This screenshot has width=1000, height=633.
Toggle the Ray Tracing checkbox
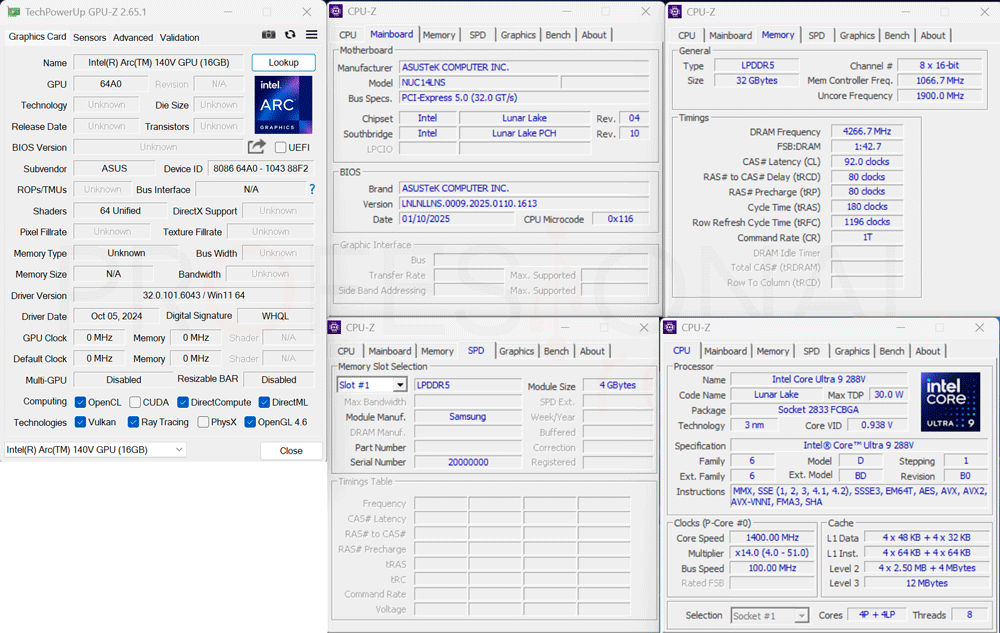[x=133, y=422]
